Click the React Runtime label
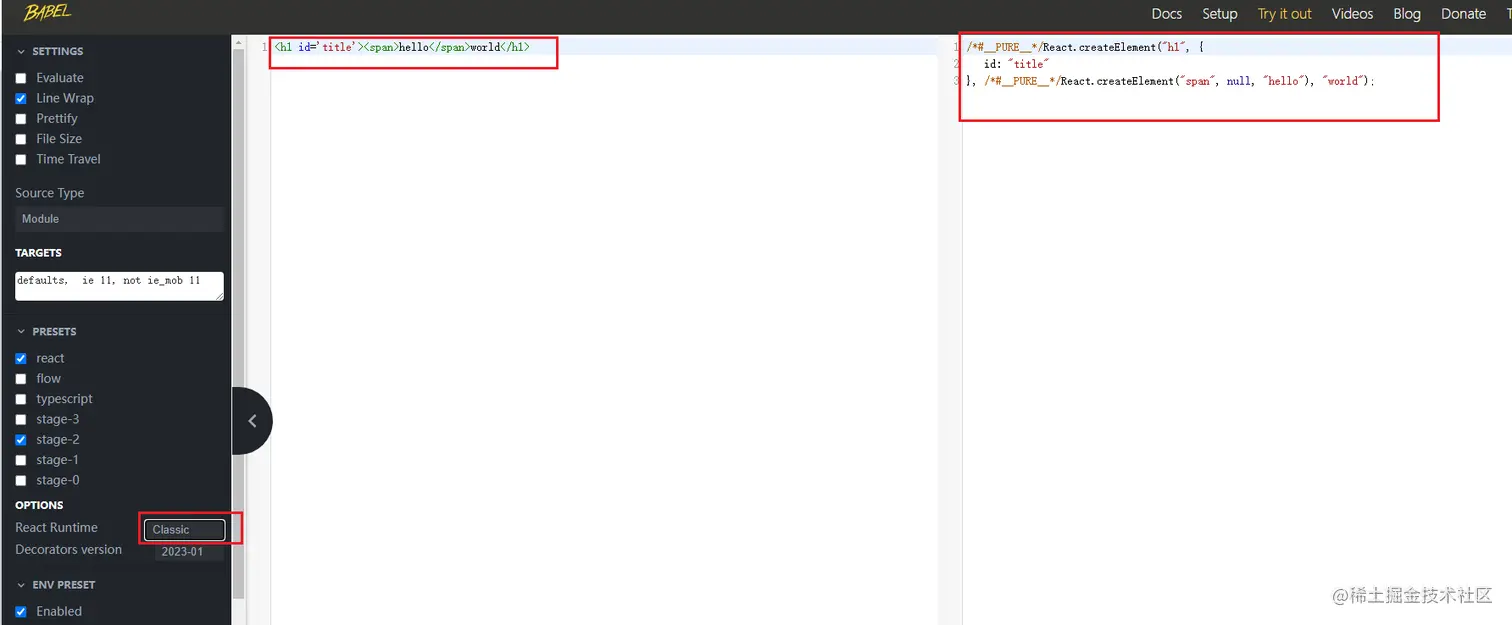Viewport: 1512px width, 625px height. 56,528
